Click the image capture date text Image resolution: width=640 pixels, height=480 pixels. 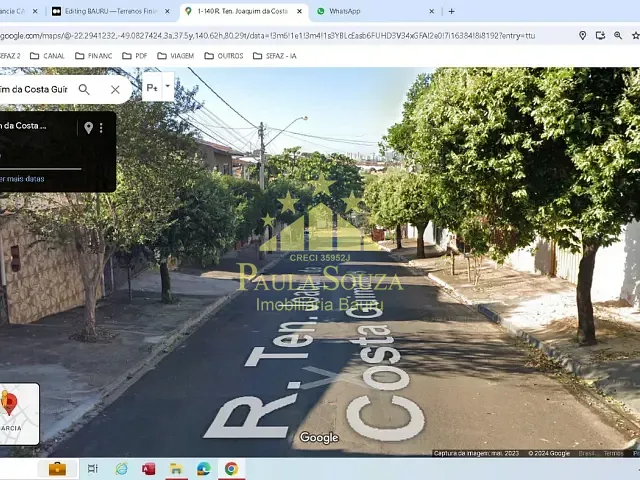tap(476, 453)
